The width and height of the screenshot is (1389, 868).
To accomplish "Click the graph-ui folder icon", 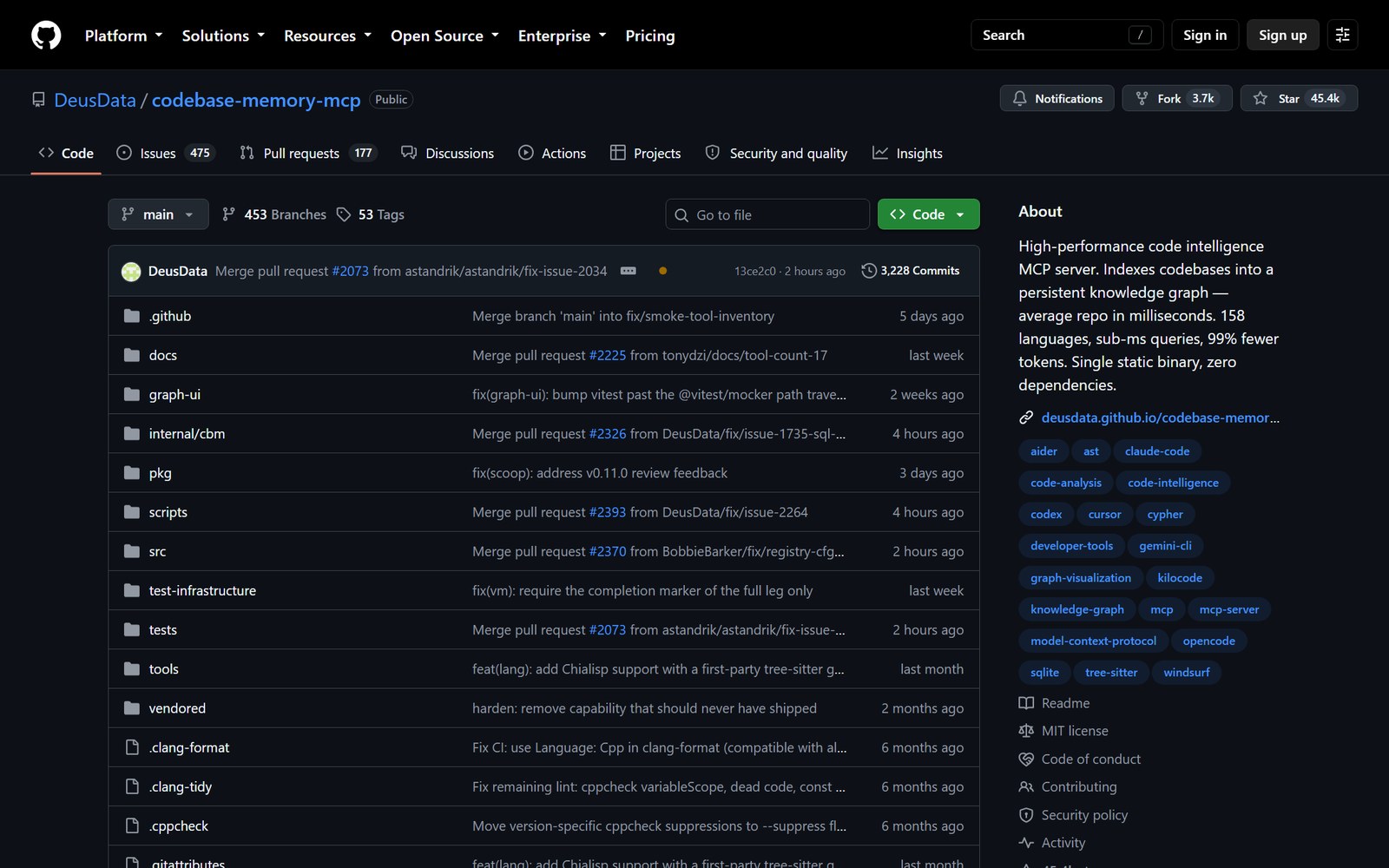I will [132, 394].
